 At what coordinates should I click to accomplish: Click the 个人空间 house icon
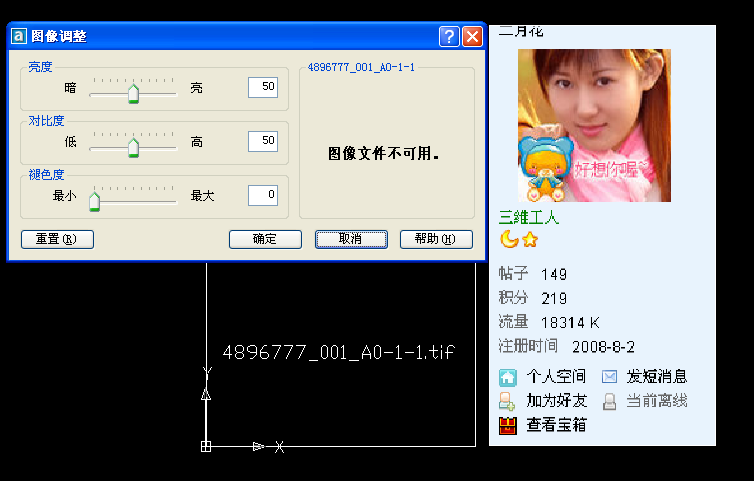click(x=508, y=378)
